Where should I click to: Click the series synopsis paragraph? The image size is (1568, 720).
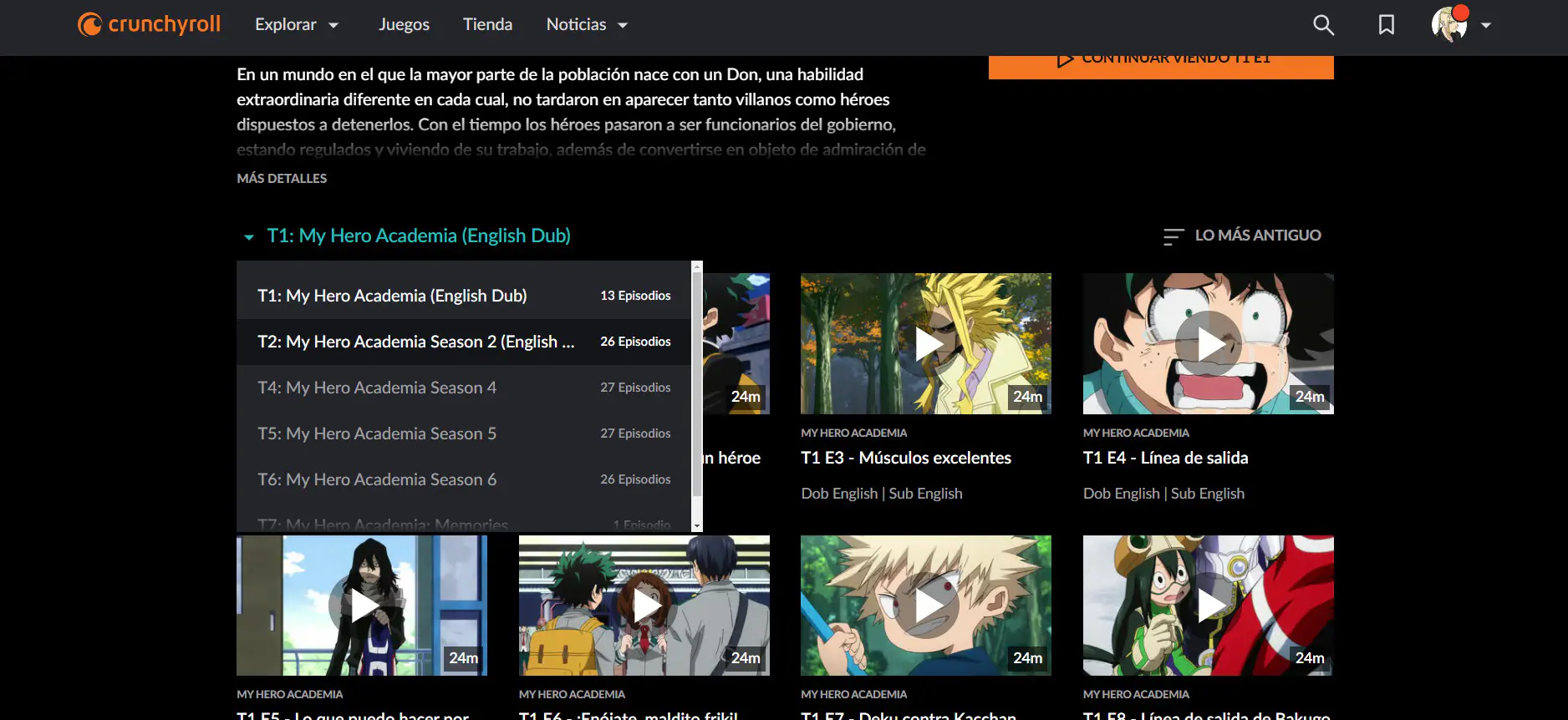(581, 112)
